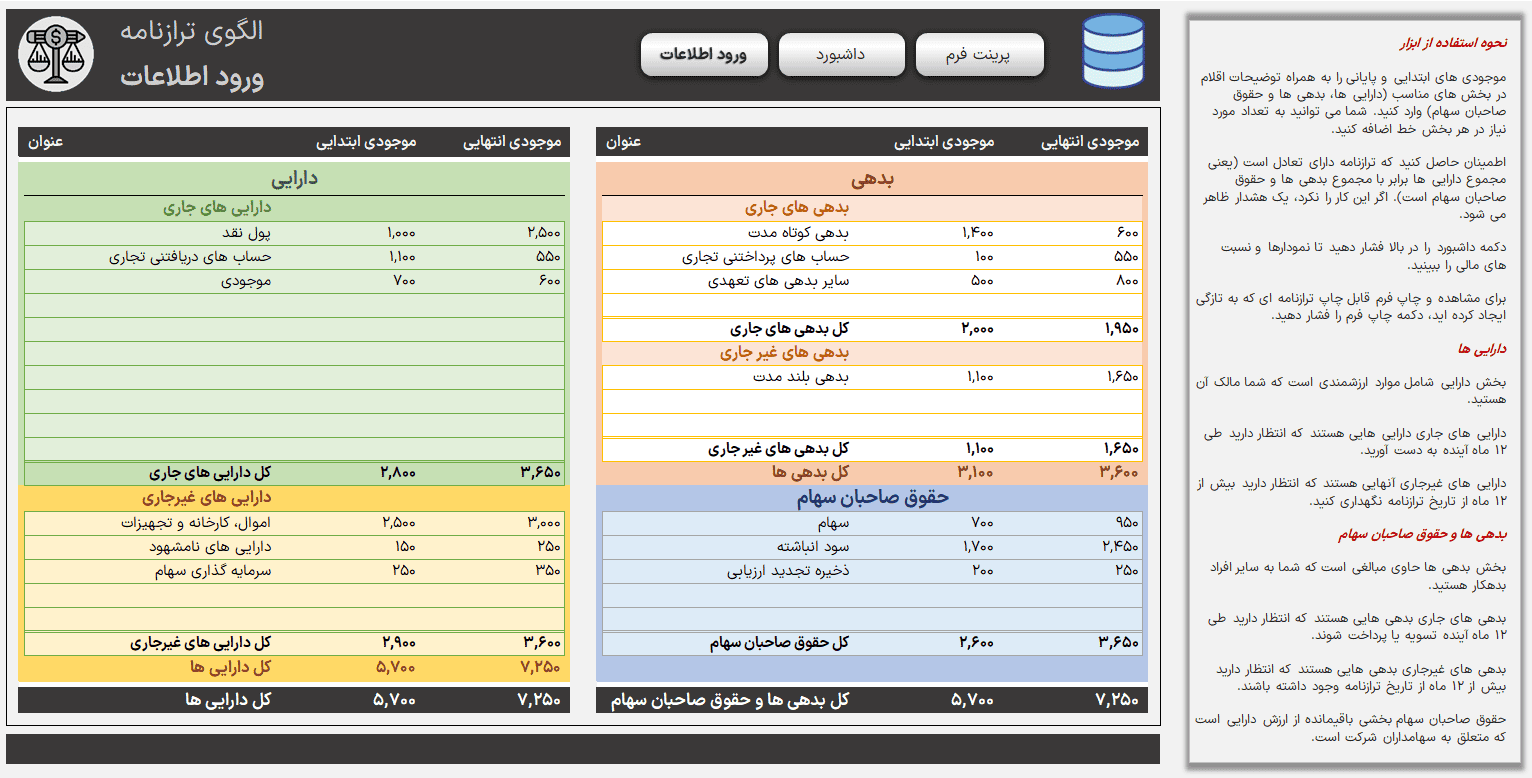Viewport: 1532px width, 778px height.
Task: Click کل بدهی ها و حقوق صاحبان سهام footer label
Action: pos(730,700)
